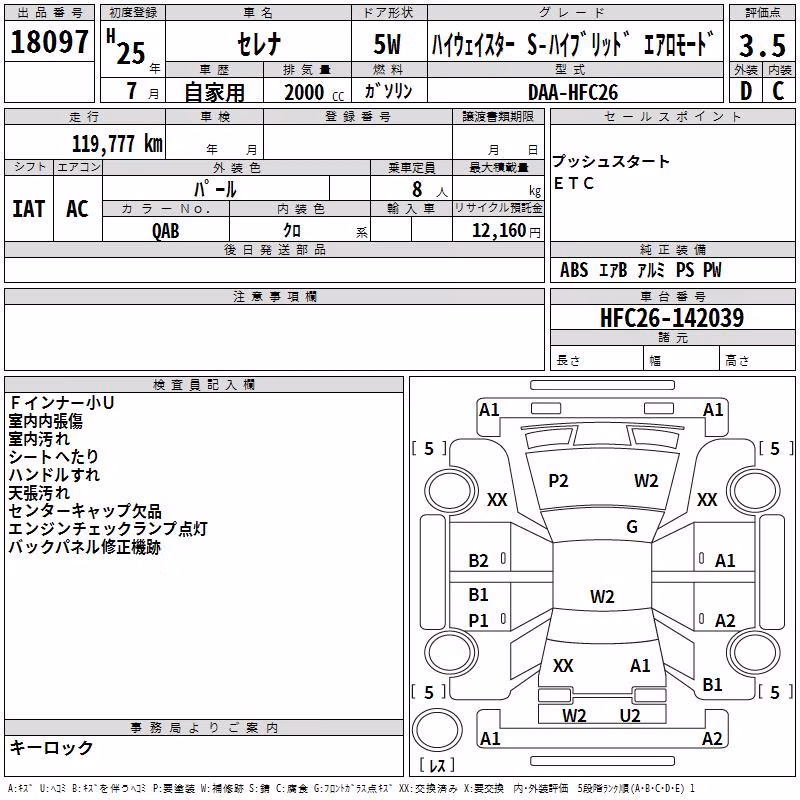Click the 自家用 vehicle history value

[x=214, y=92]
